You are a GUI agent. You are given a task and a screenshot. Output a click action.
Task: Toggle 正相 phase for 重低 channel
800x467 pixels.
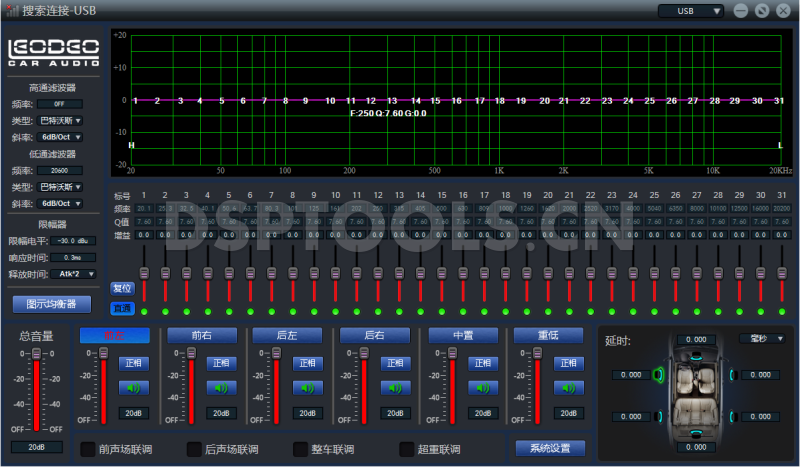click(568, 363)
